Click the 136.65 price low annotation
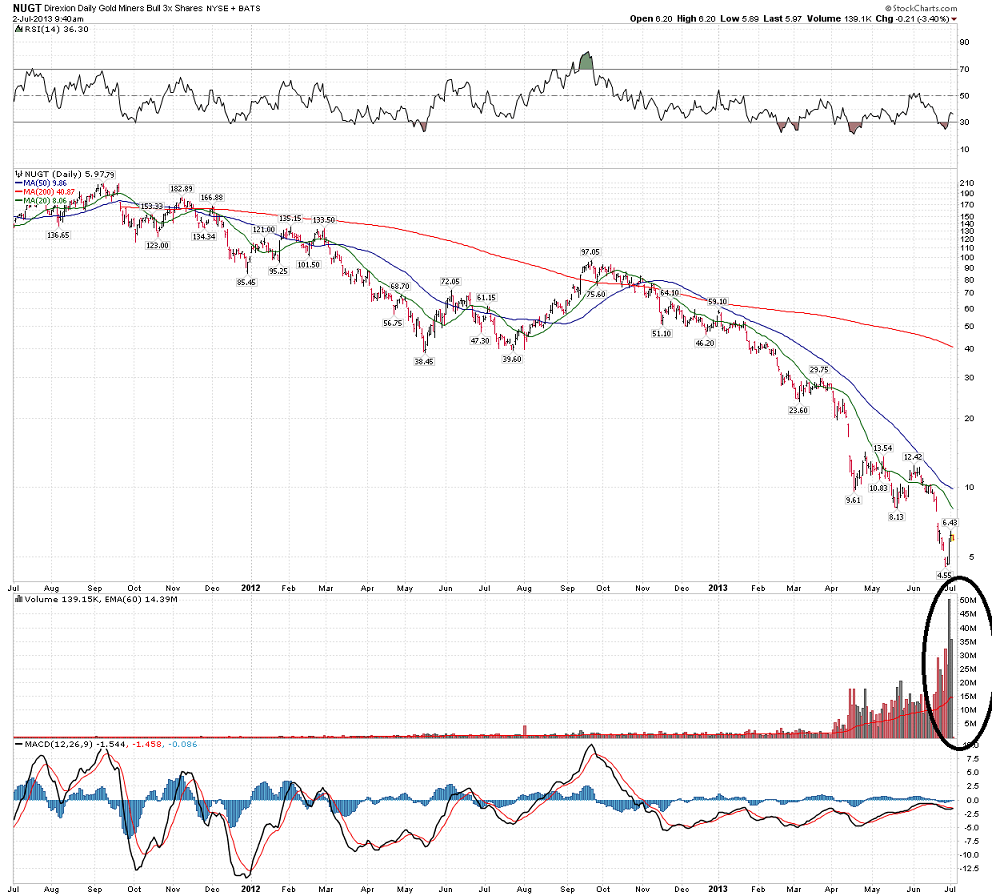Image resolution: width=992 pixels, height=896 pixels. (x=58, y=235)
